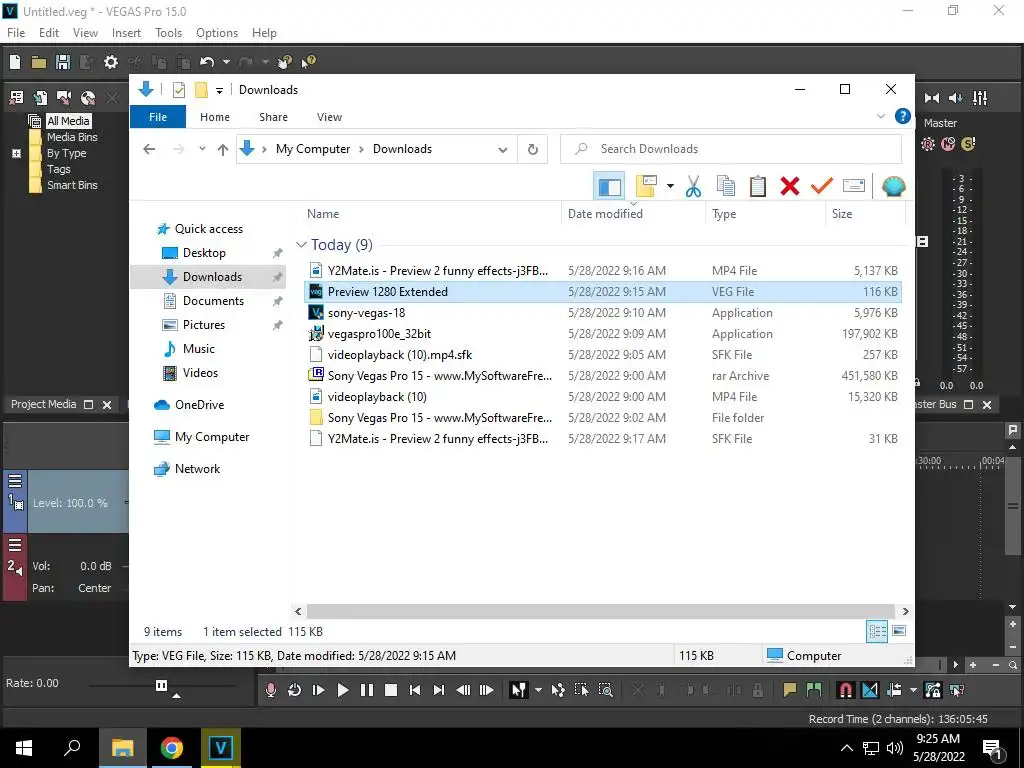Open project using the folder icon in VEGAS
1024x768 pixels.
(x=39, y=62)
